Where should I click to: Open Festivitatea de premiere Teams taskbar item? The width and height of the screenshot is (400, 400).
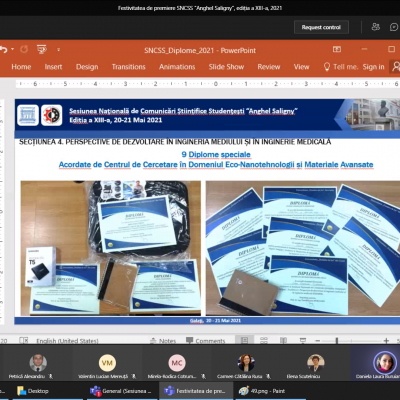click(x=197, y=391)
